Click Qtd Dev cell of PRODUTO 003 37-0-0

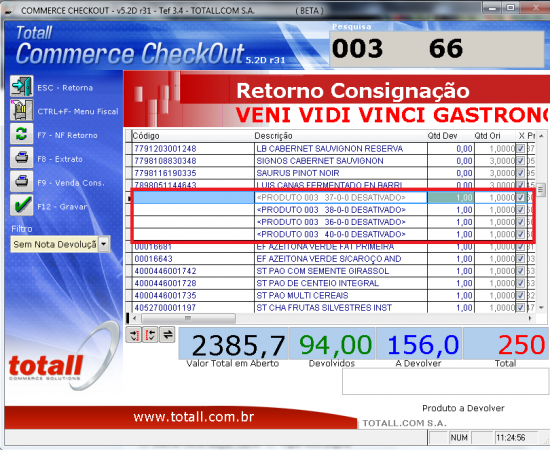(x=450, y=198)
